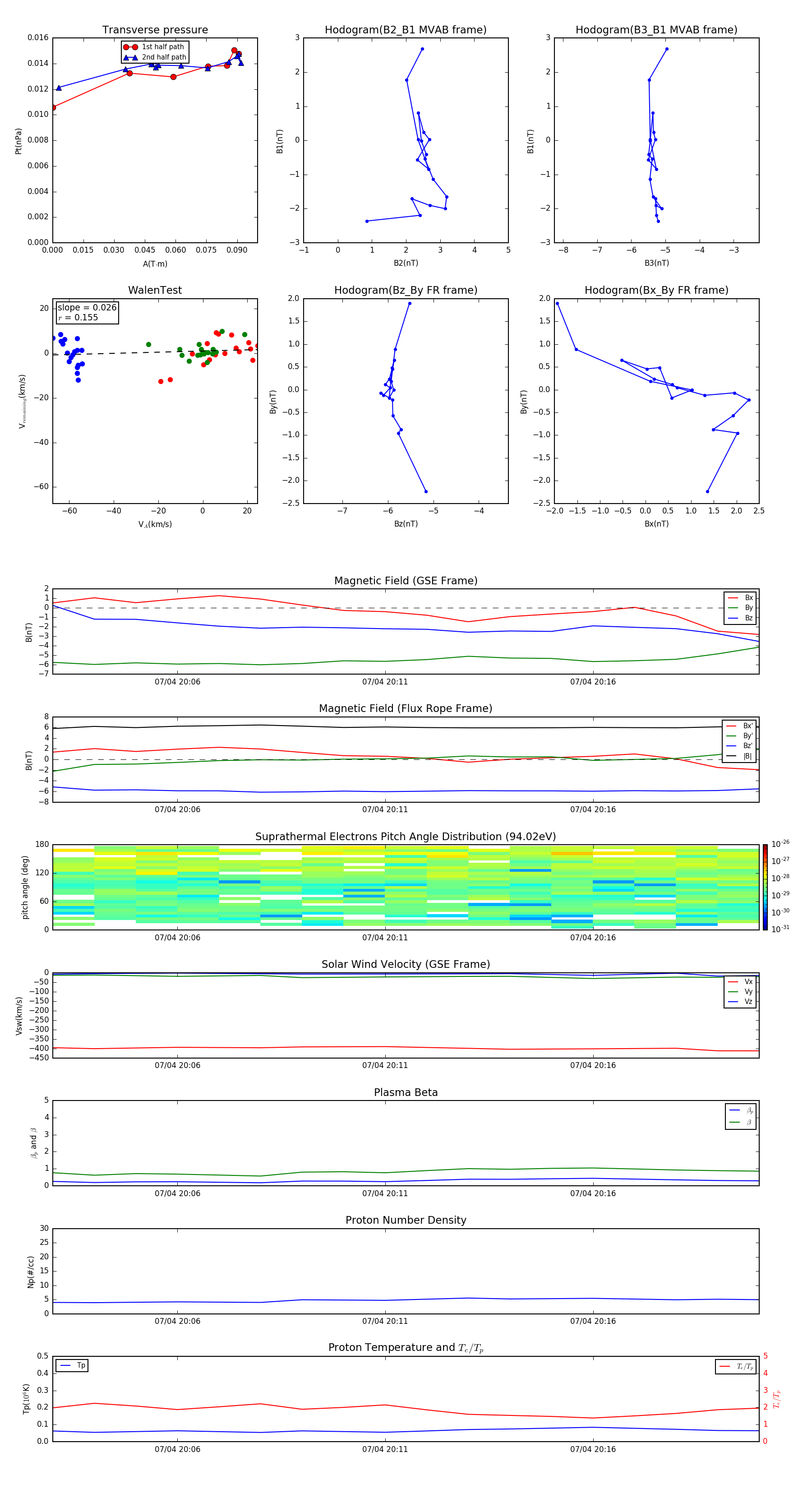Image resolution: width=812 pixels, height=1489 pixels.
Task: Click the 'Solar Wind Velocity (GSE Frame)' title
Action: [406, 965]
